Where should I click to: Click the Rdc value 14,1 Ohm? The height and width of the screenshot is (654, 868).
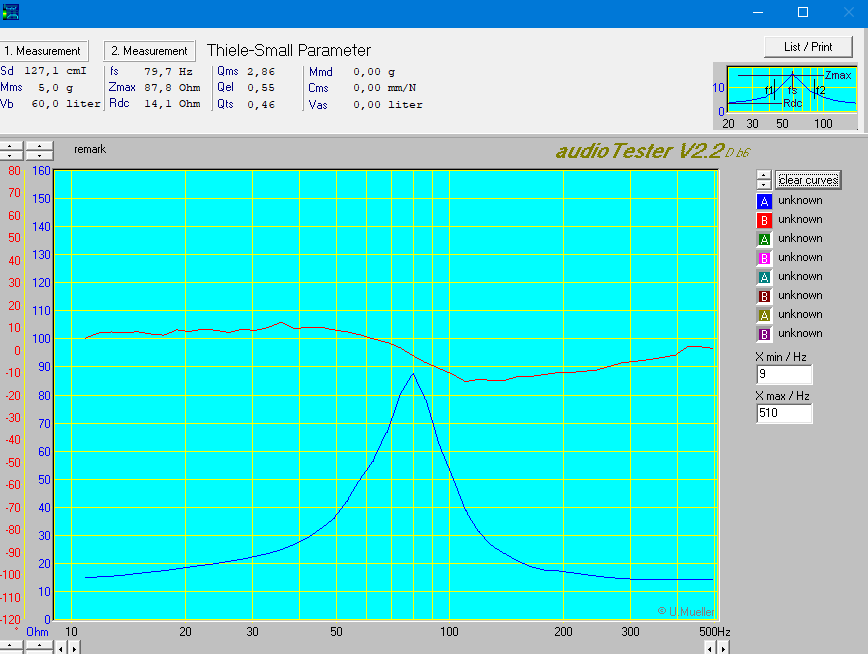pos(172,104)
